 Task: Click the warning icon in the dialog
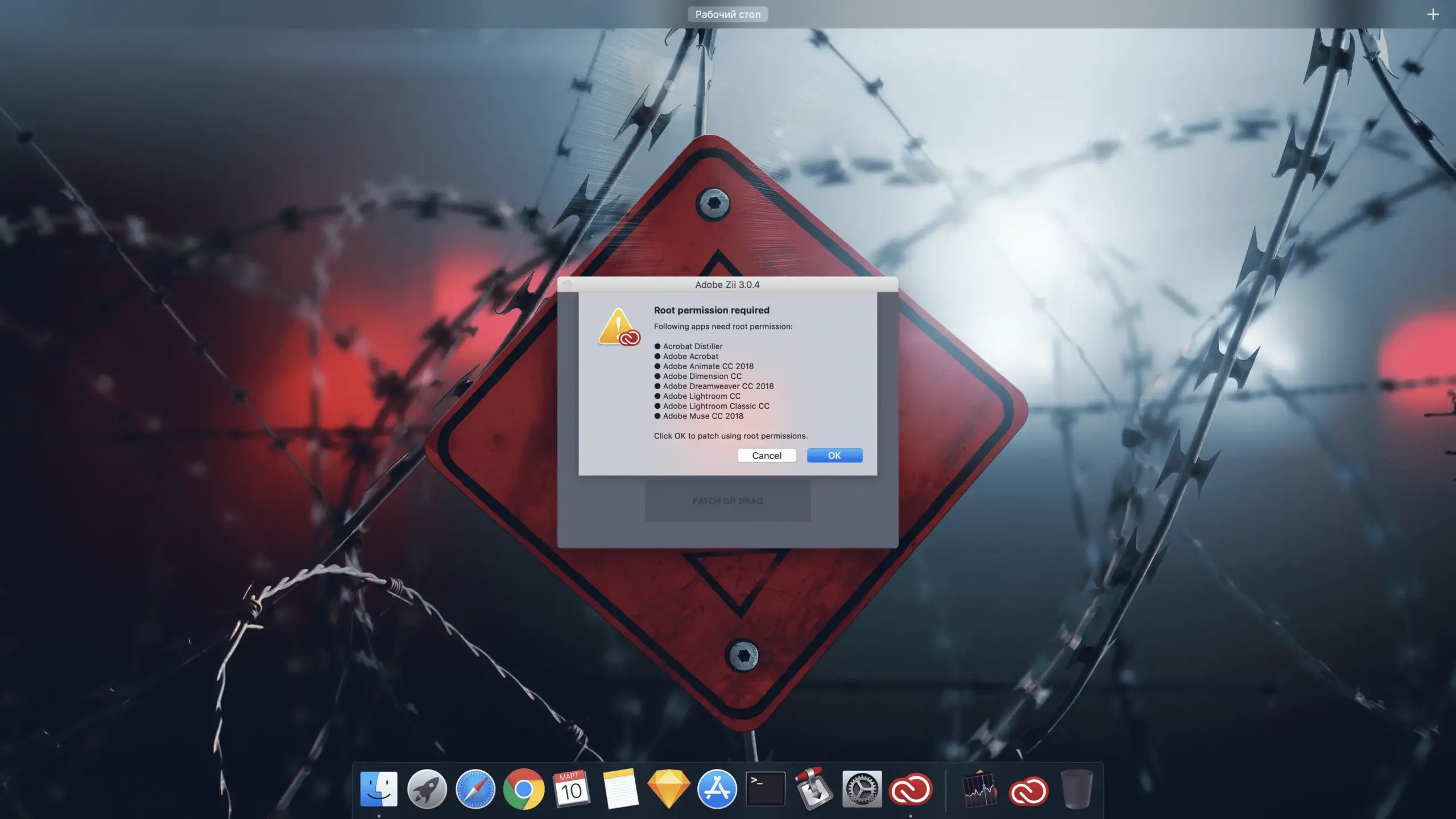click(x=619, y=327)
